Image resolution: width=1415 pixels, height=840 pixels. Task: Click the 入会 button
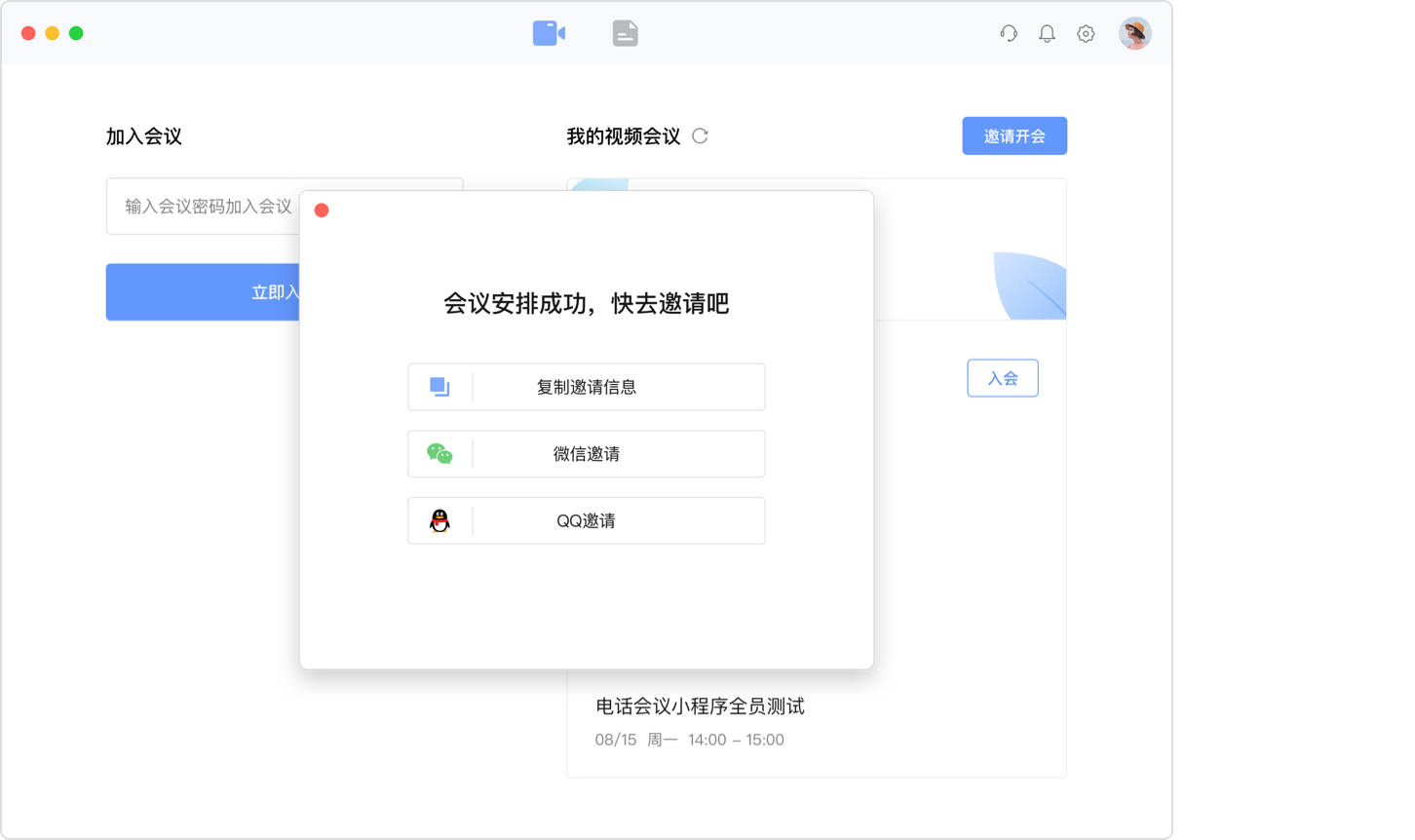pos(1003,378)
